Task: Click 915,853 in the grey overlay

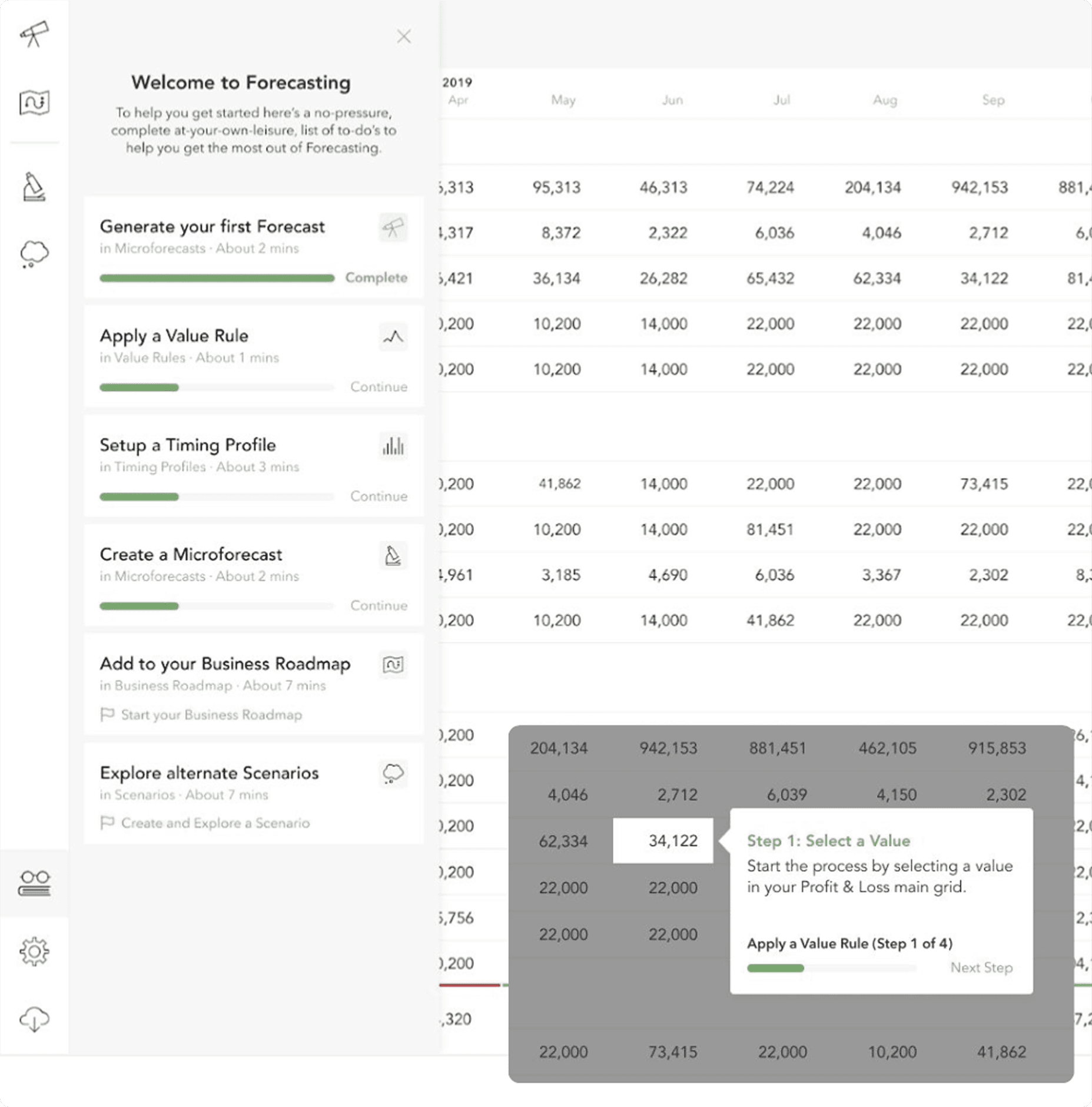Action: [x=997, y=748]
